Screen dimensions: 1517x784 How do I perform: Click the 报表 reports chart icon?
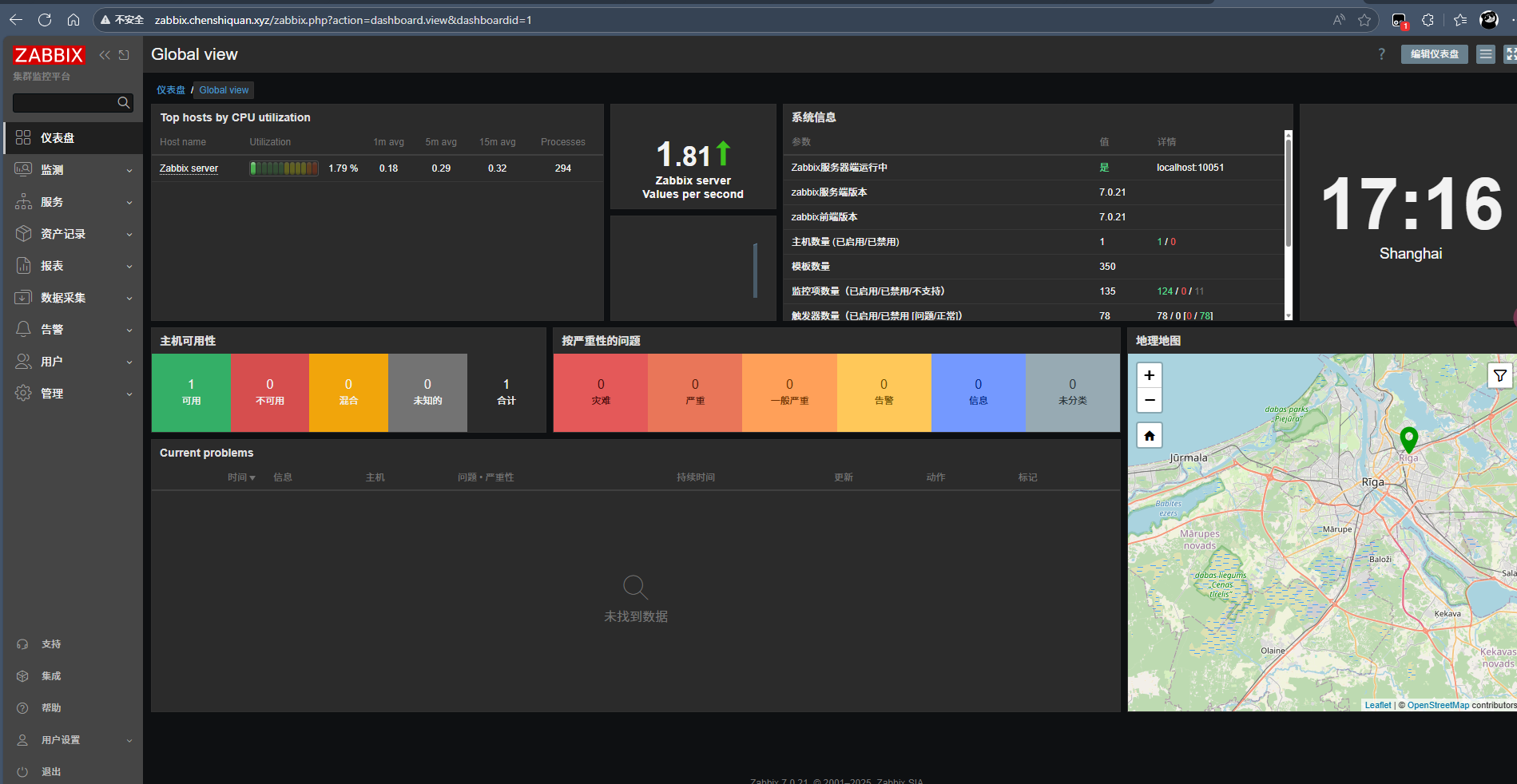pyautogui.click(x=23, y=265)
